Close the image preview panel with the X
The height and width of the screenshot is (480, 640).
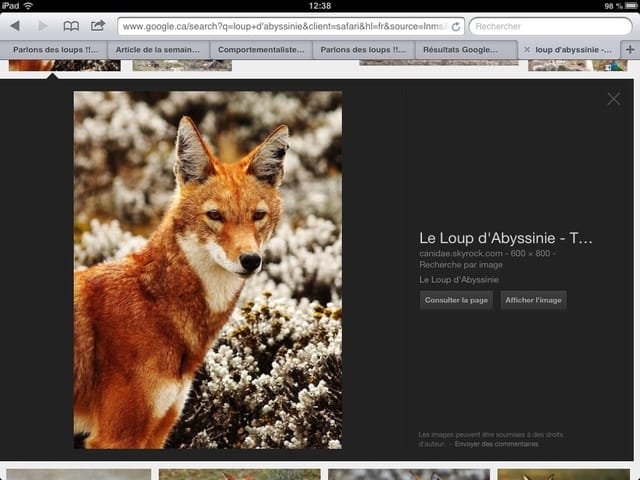pos(613,98)
